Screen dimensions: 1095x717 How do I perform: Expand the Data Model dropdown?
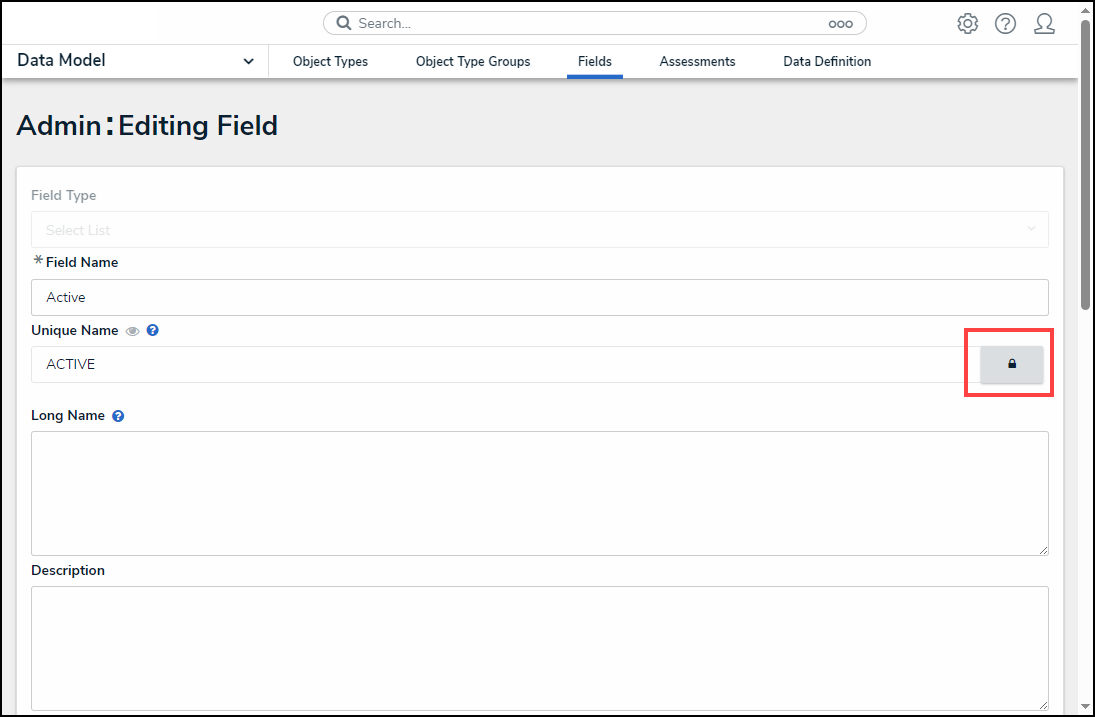(248, 61)
